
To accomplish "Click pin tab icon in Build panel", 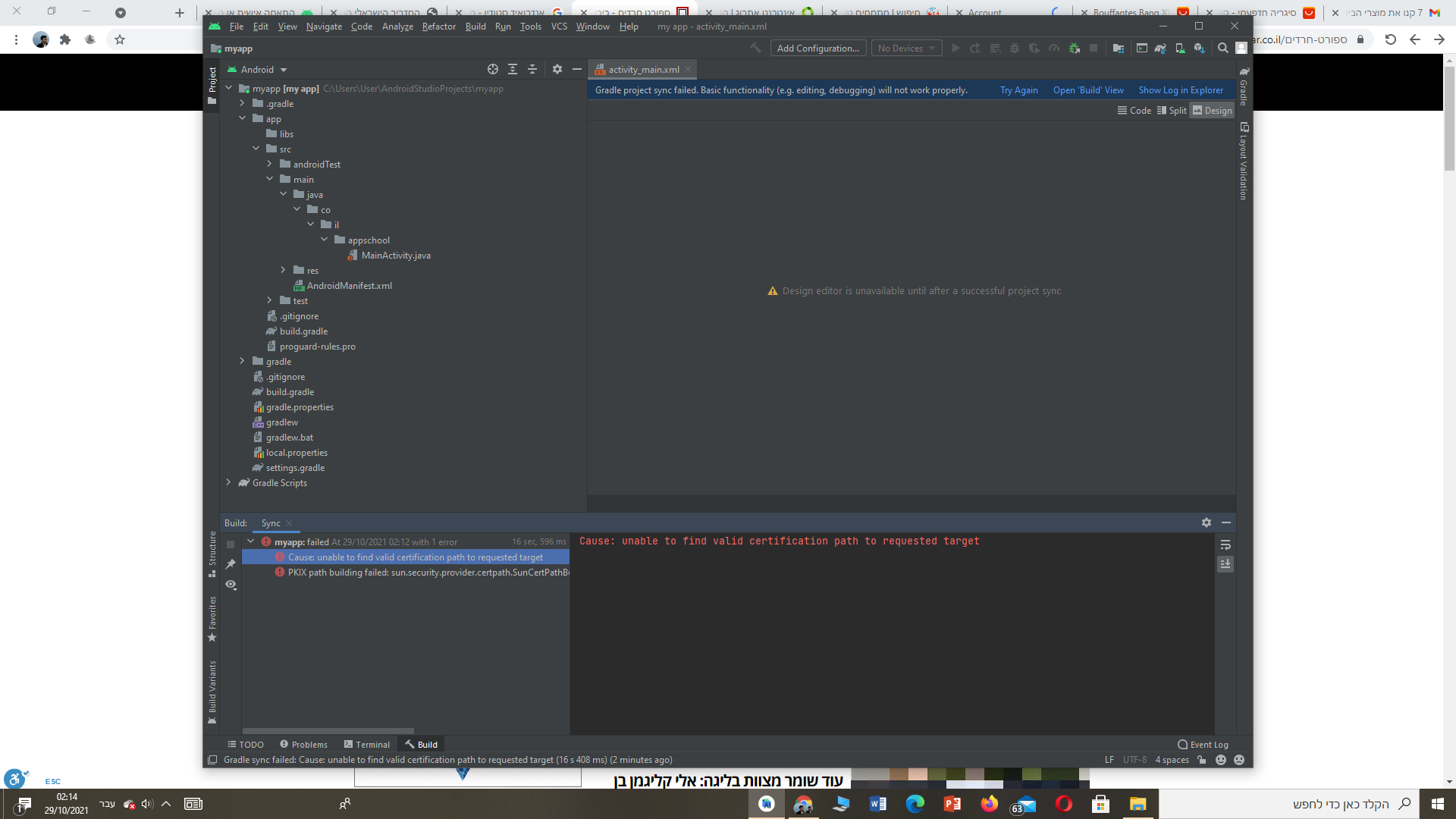I will click(x=231, y=564).
